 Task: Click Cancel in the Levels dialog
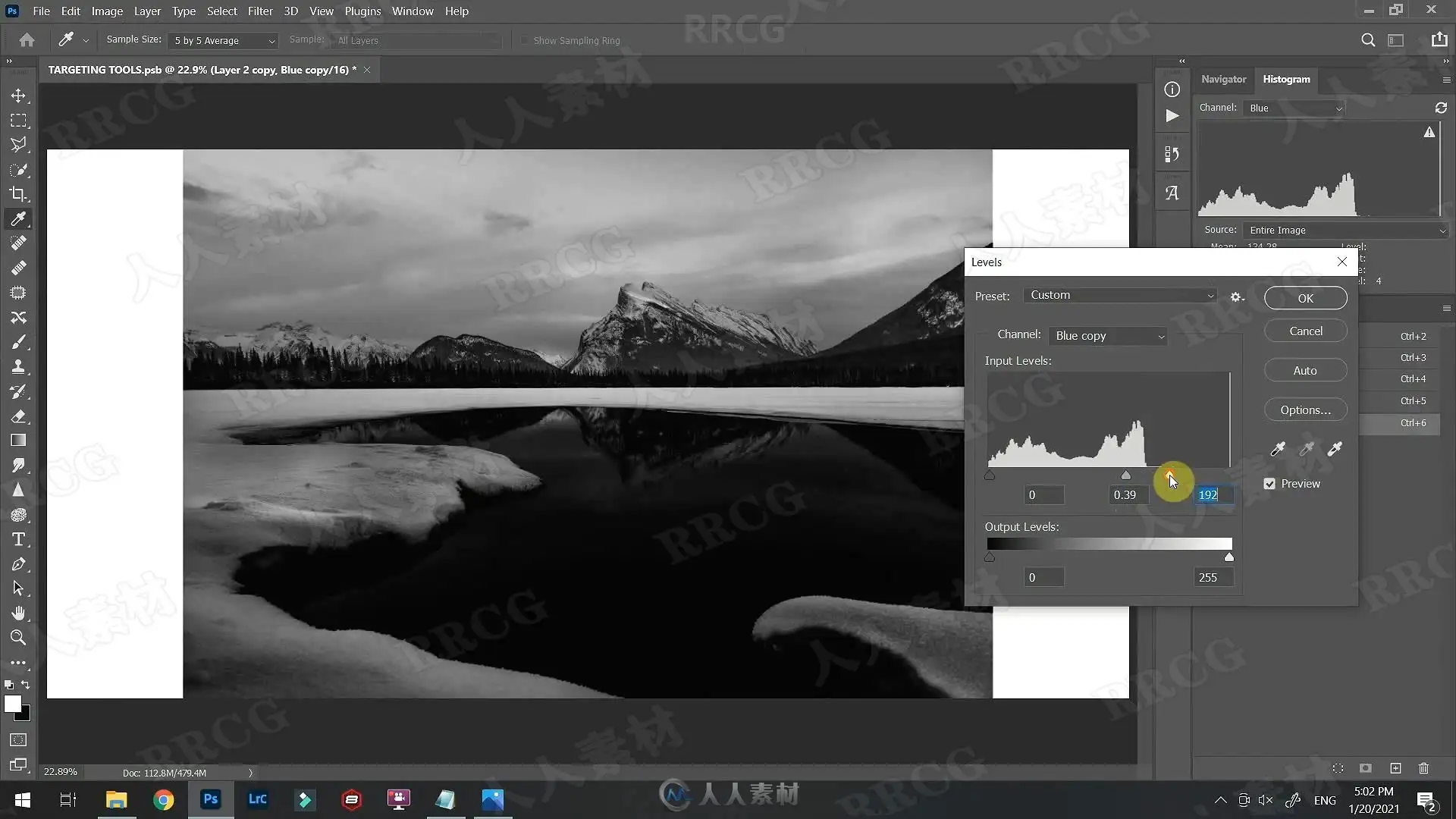[x=1305, y=331]
